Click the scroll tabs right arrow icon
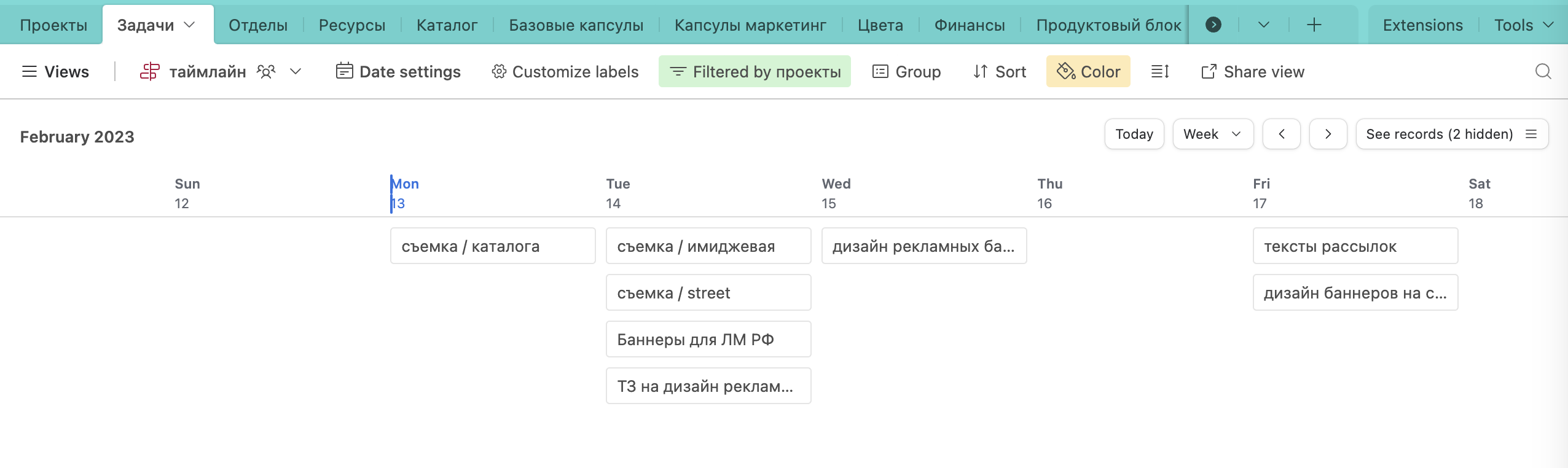 click(x=1213, y=25)
